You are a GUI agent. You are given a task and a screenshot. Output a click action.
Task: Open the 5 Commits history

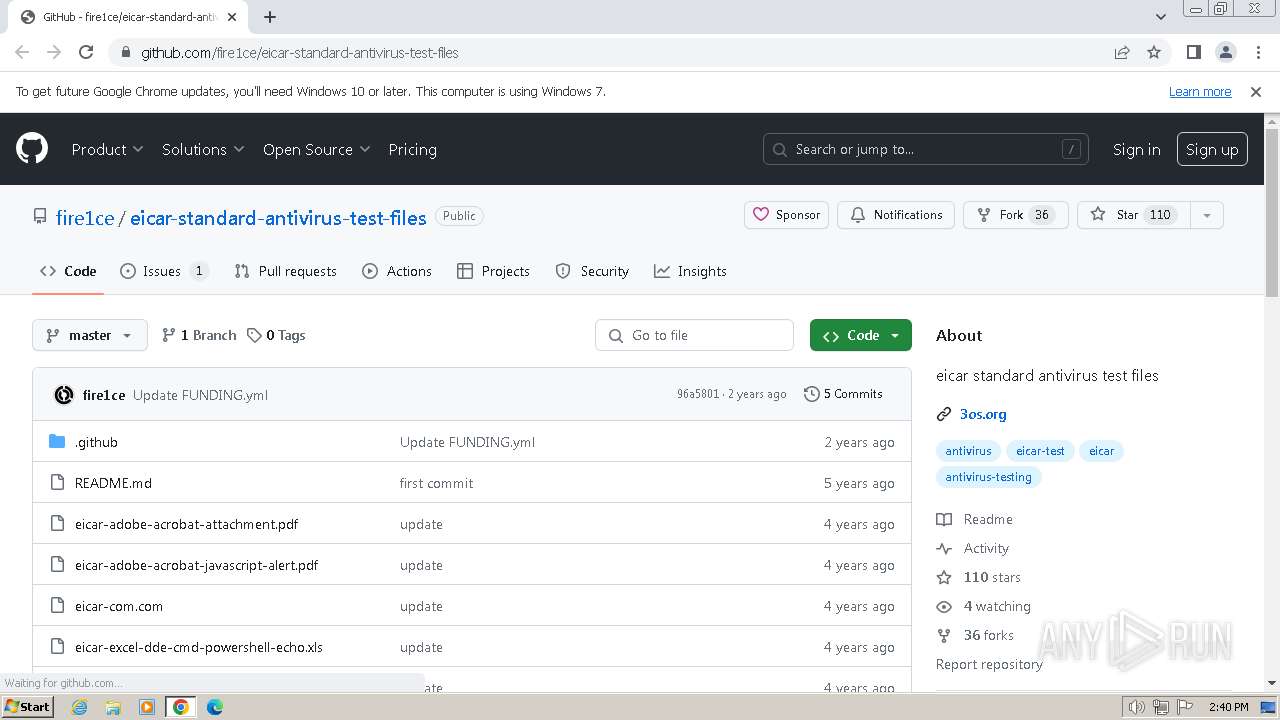(x=843, y=394)
